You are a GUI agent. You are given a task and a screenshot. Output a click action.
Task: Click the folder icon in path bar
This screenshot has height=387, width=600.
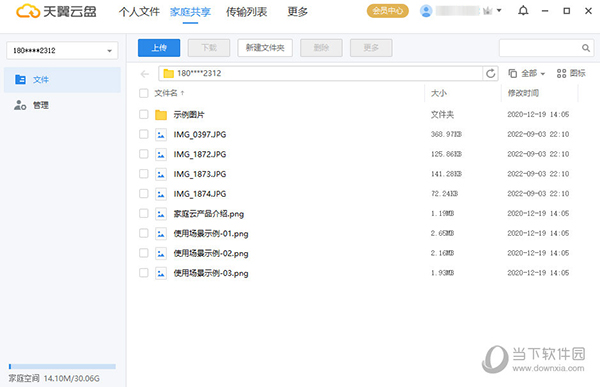coord(168,73)
